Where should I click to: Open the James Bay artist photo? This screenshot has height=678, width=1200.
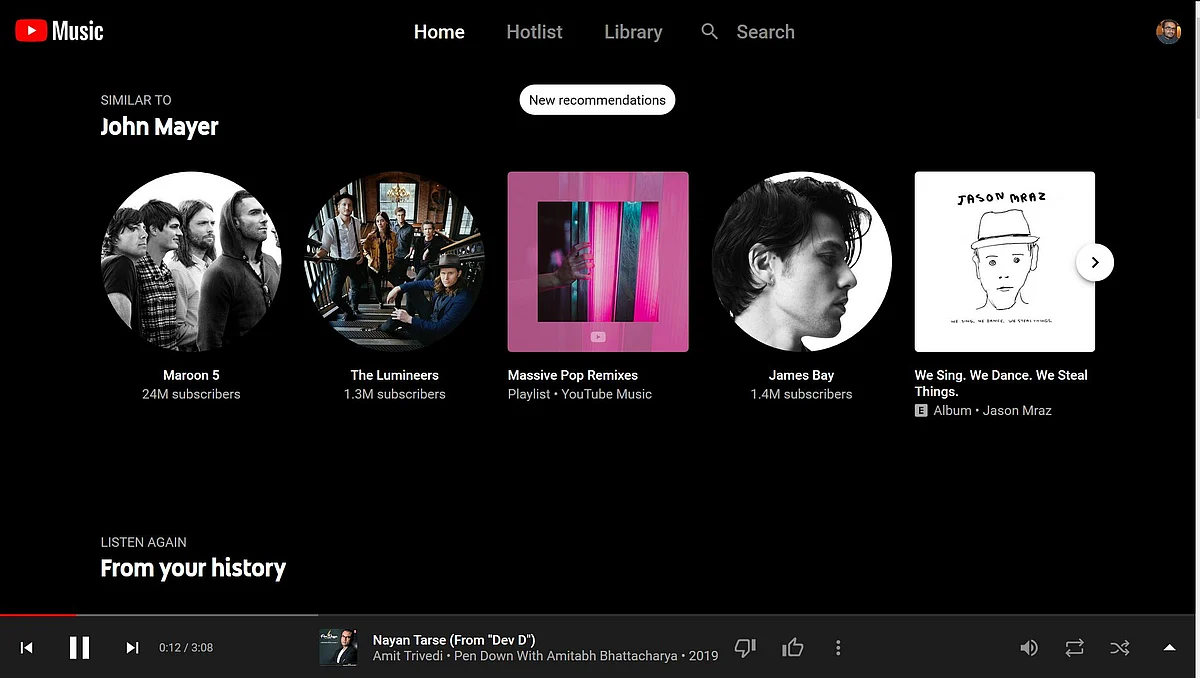point(802,262)
